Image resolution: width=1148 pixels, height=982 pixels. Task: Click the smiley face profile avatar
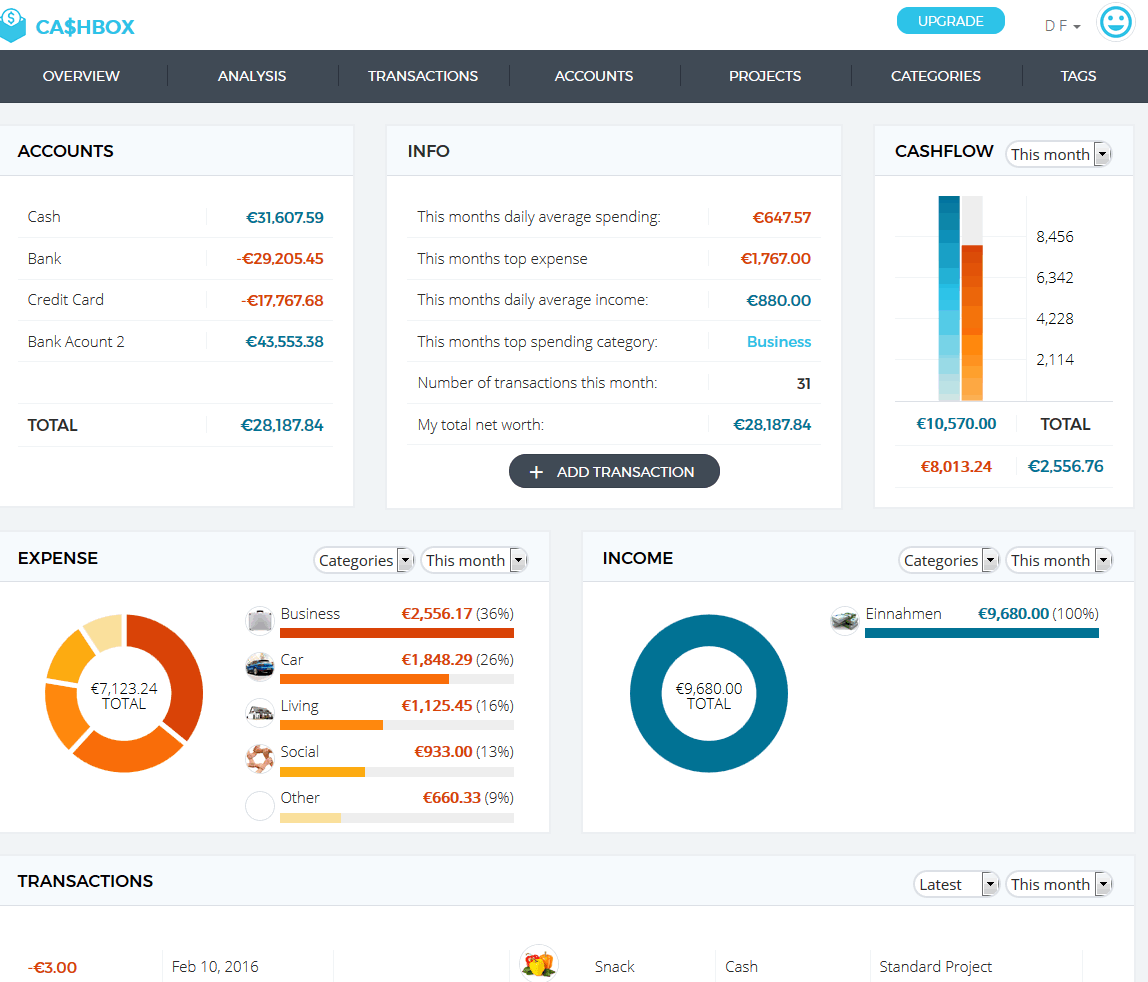click(x=1115, y=22)
